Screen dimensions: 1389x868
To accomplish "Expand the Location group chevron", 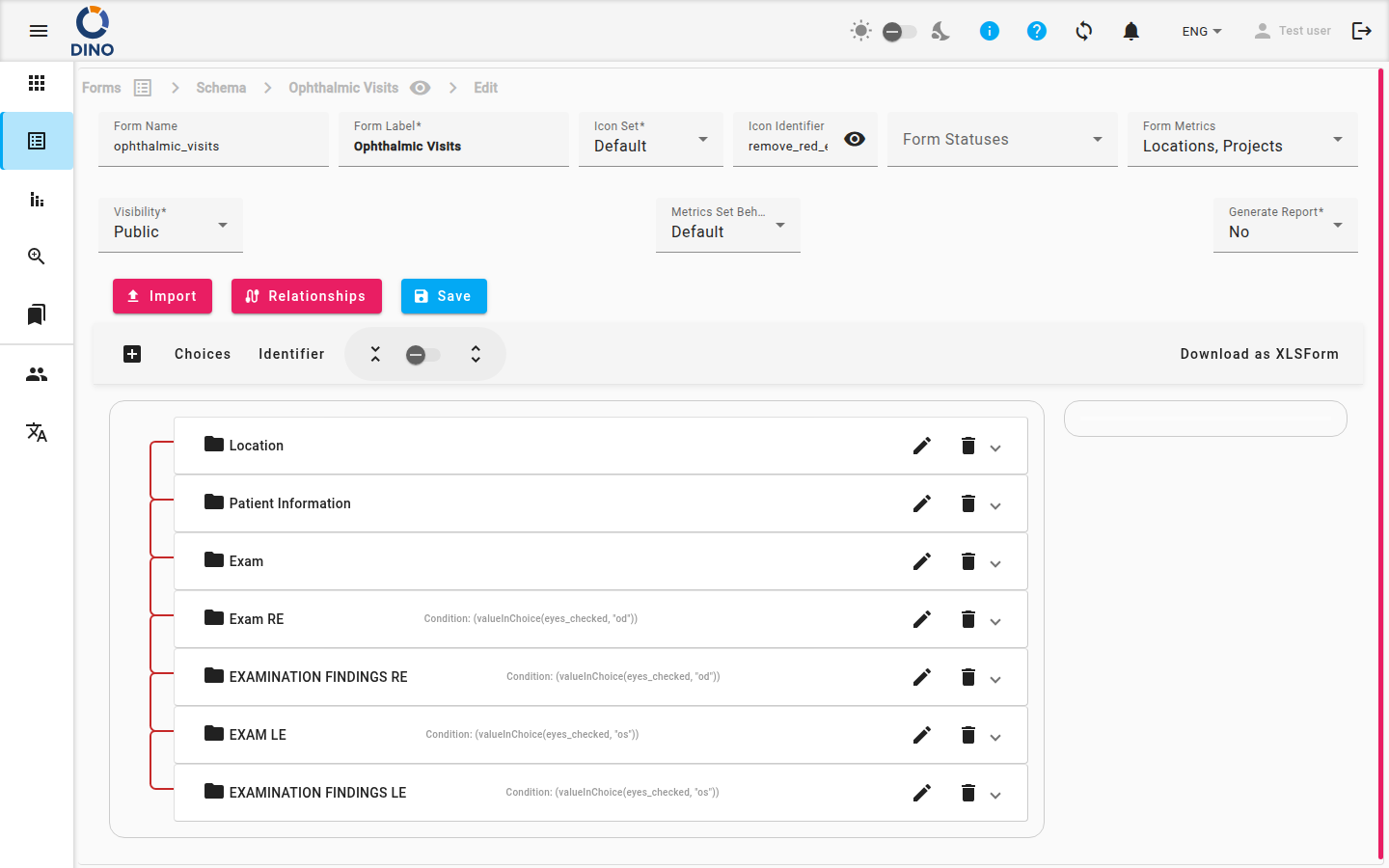I will (x=995, y=448).
